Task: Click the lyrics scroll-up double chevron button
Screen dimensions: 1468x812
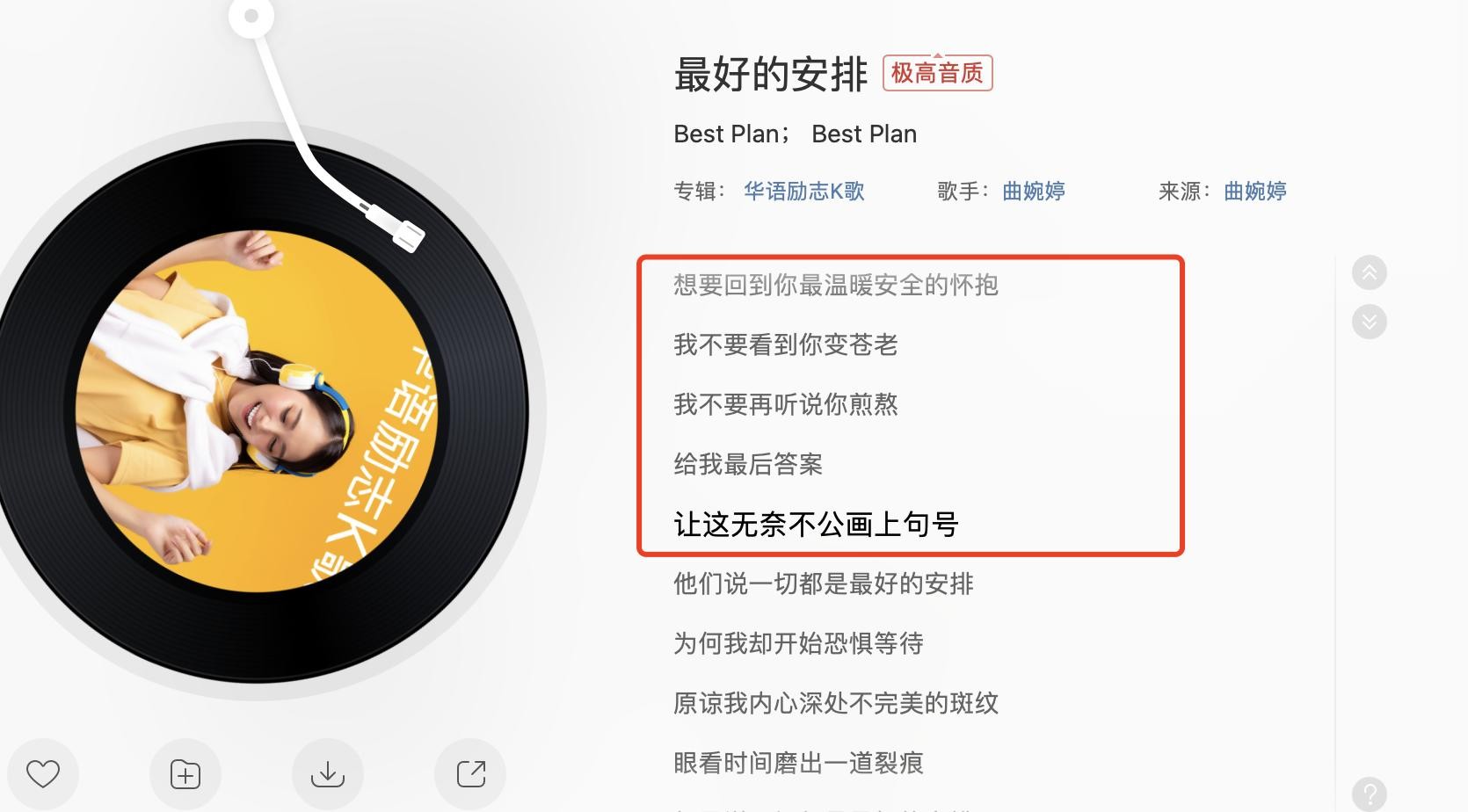Action: (1370, 272)
